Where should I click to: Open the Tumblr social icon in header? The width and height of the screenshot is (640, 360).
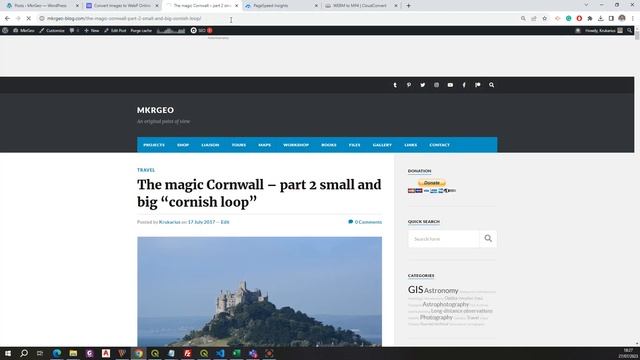[395, 85]
